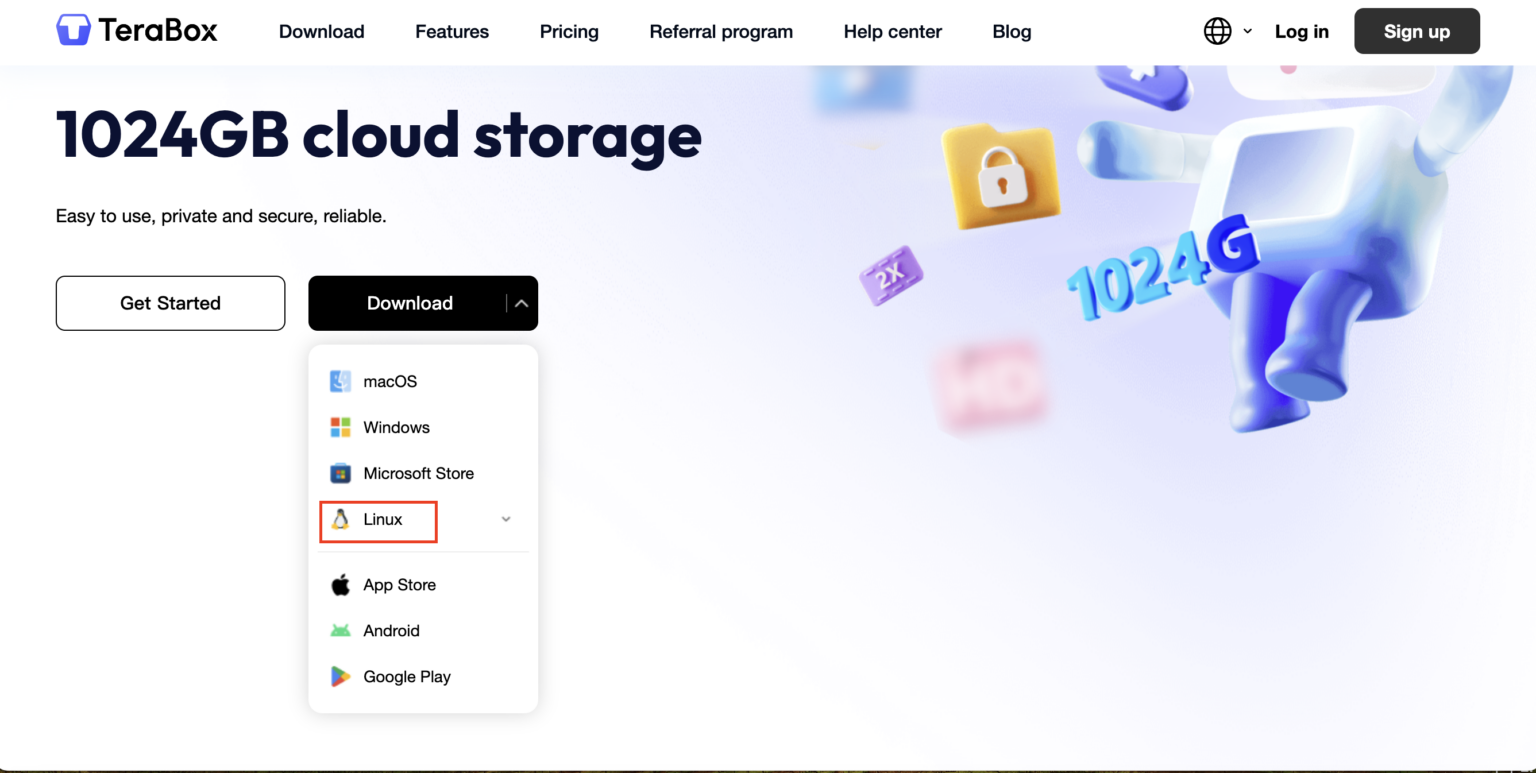Expand the Linux download options chevron
Viewport: 1536px width, 773px height.
[x=506, y=519]
